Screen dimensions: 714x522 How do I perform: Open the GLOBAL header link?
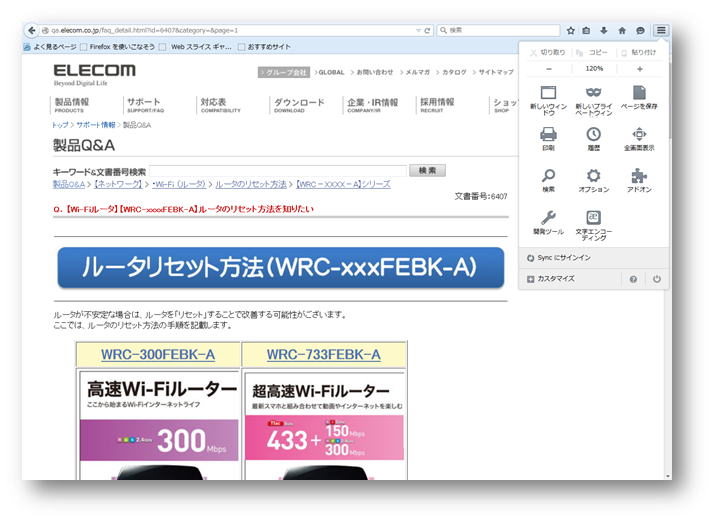click(330, 72)
